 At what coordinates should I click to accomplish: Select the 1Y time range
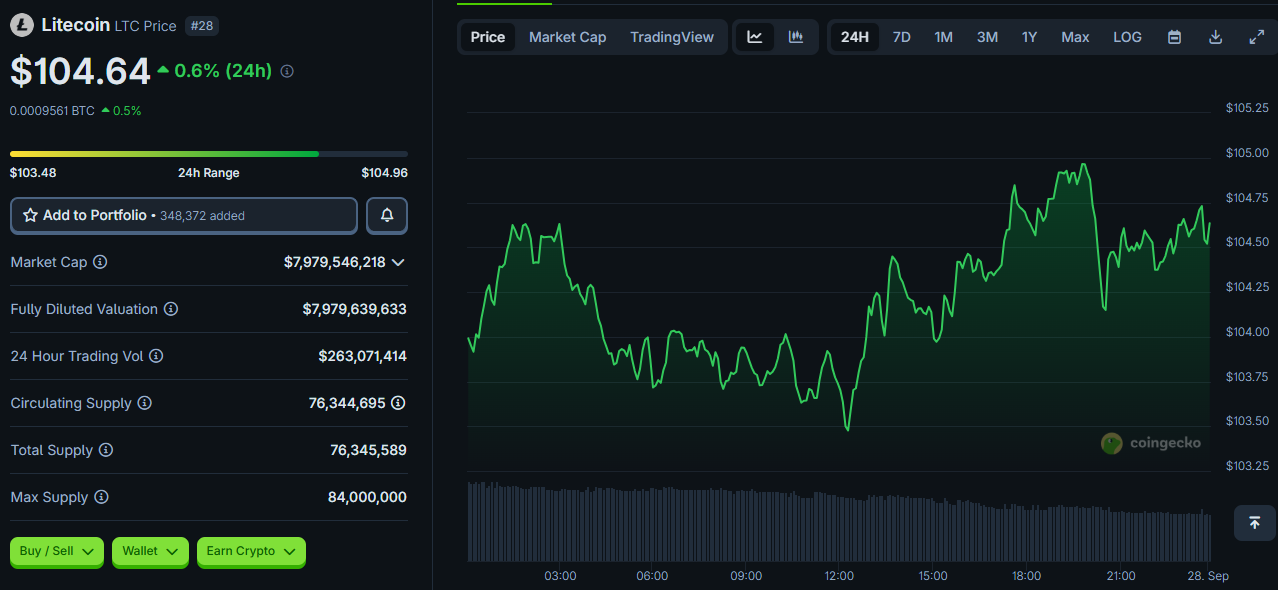pyautogui.click(x=1029, y=37)
